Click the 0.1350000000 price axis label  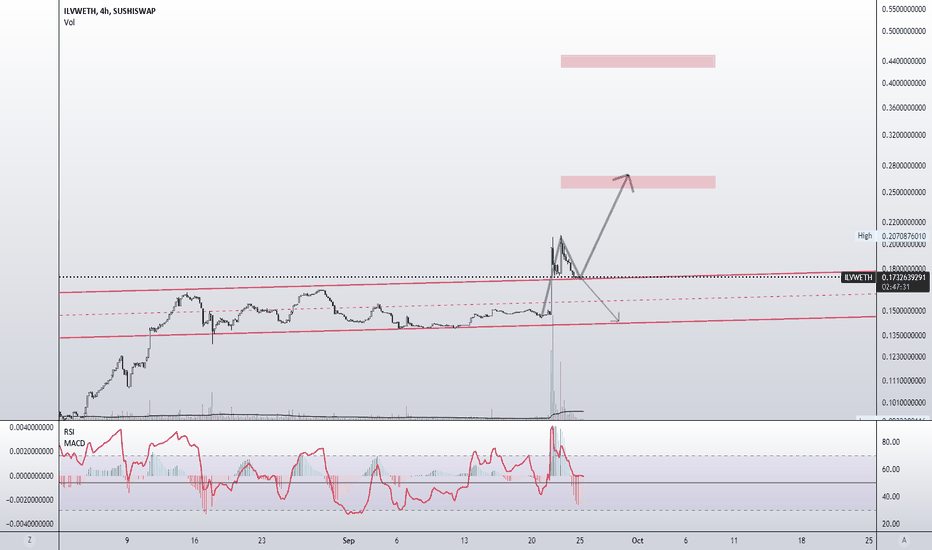pos(903,336)
